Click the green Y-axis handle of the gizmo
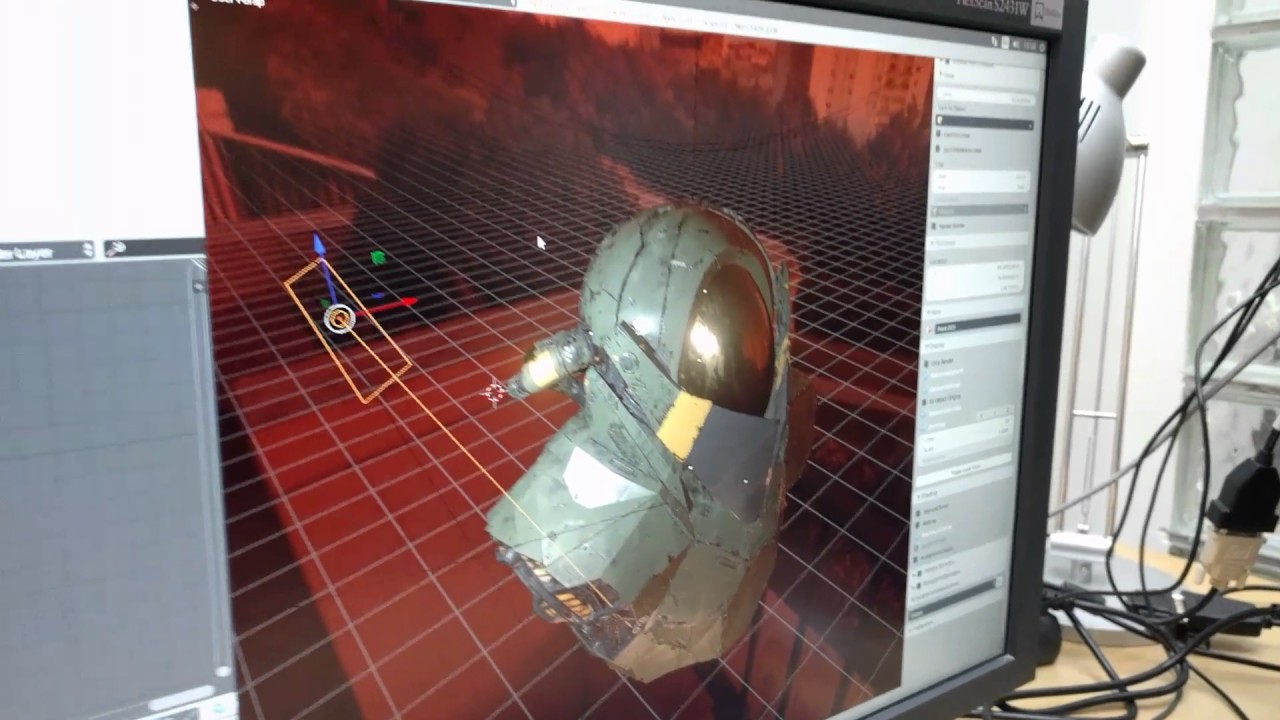The height and width of the screenshot is (720, 1280). [378, 258]
